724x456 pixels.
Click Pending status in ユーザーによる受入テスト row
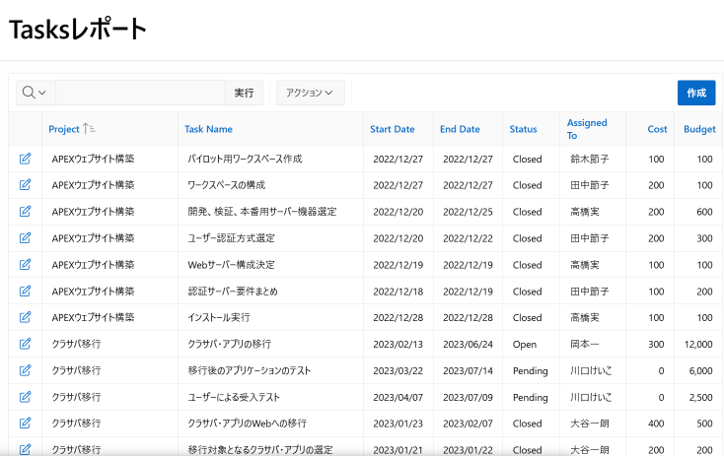click(x=530, y=397)
